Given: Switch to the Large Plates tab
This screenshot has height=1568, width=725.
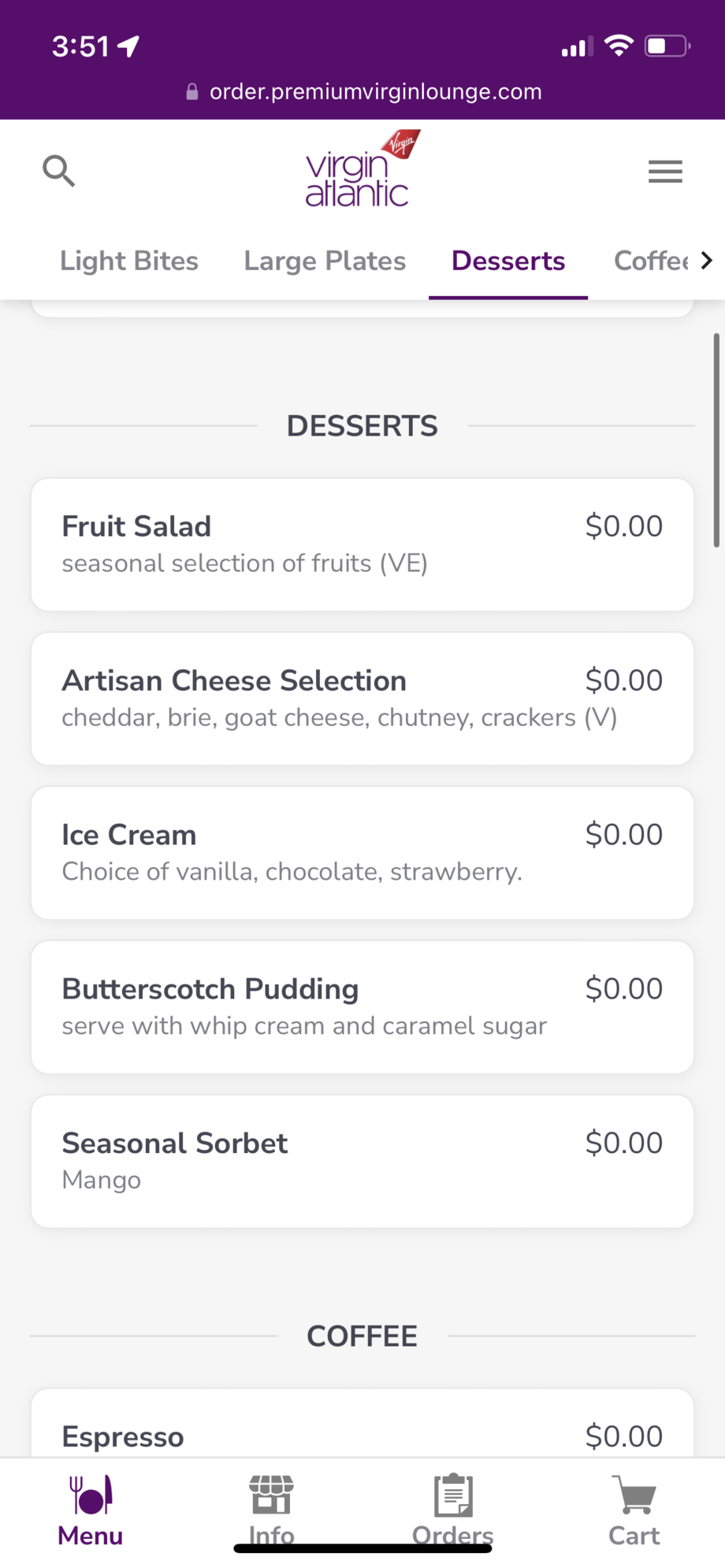Looking at the screenshot, I should (x=325, y=261).
